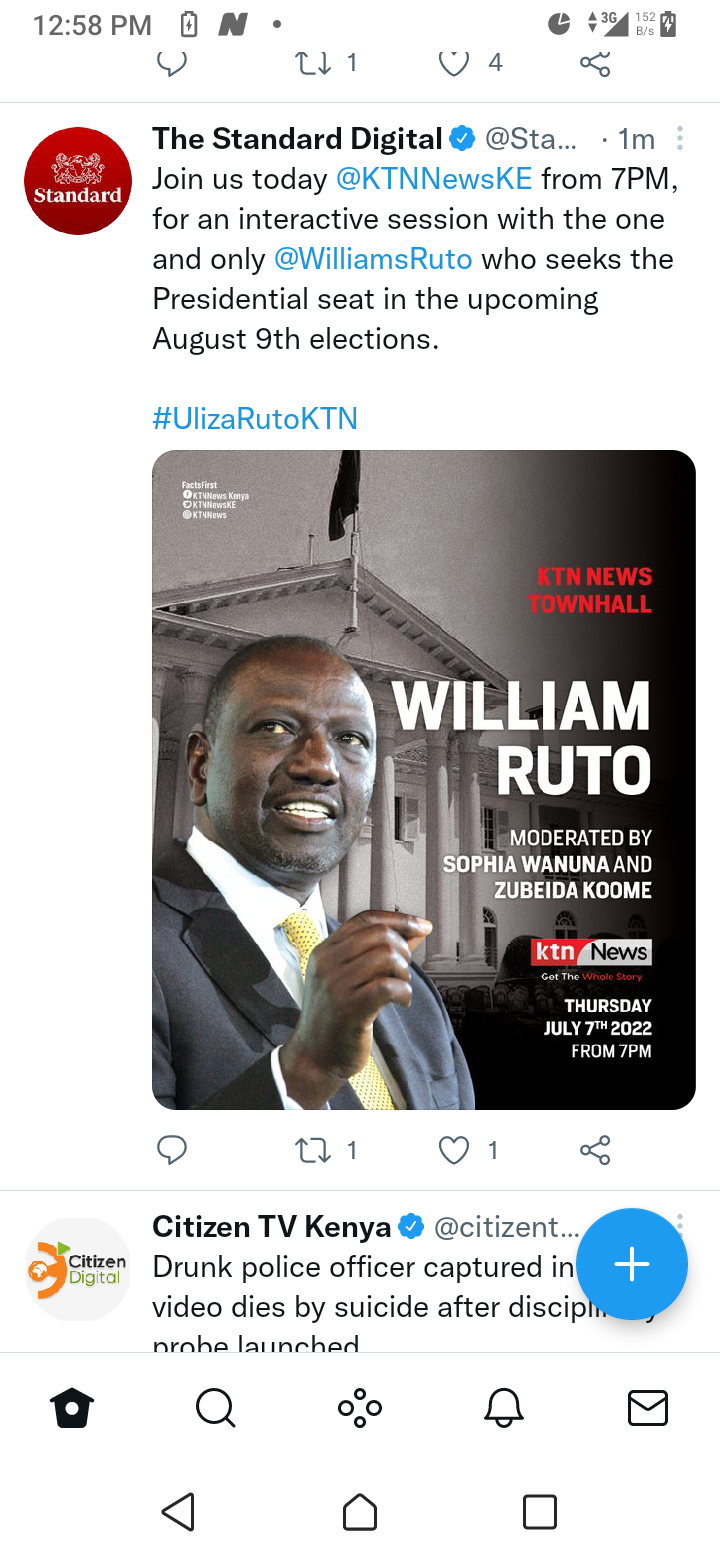Tap the Android back navigation button
The width and height of the screenshot is (720, 1560).
(178, 1512)
